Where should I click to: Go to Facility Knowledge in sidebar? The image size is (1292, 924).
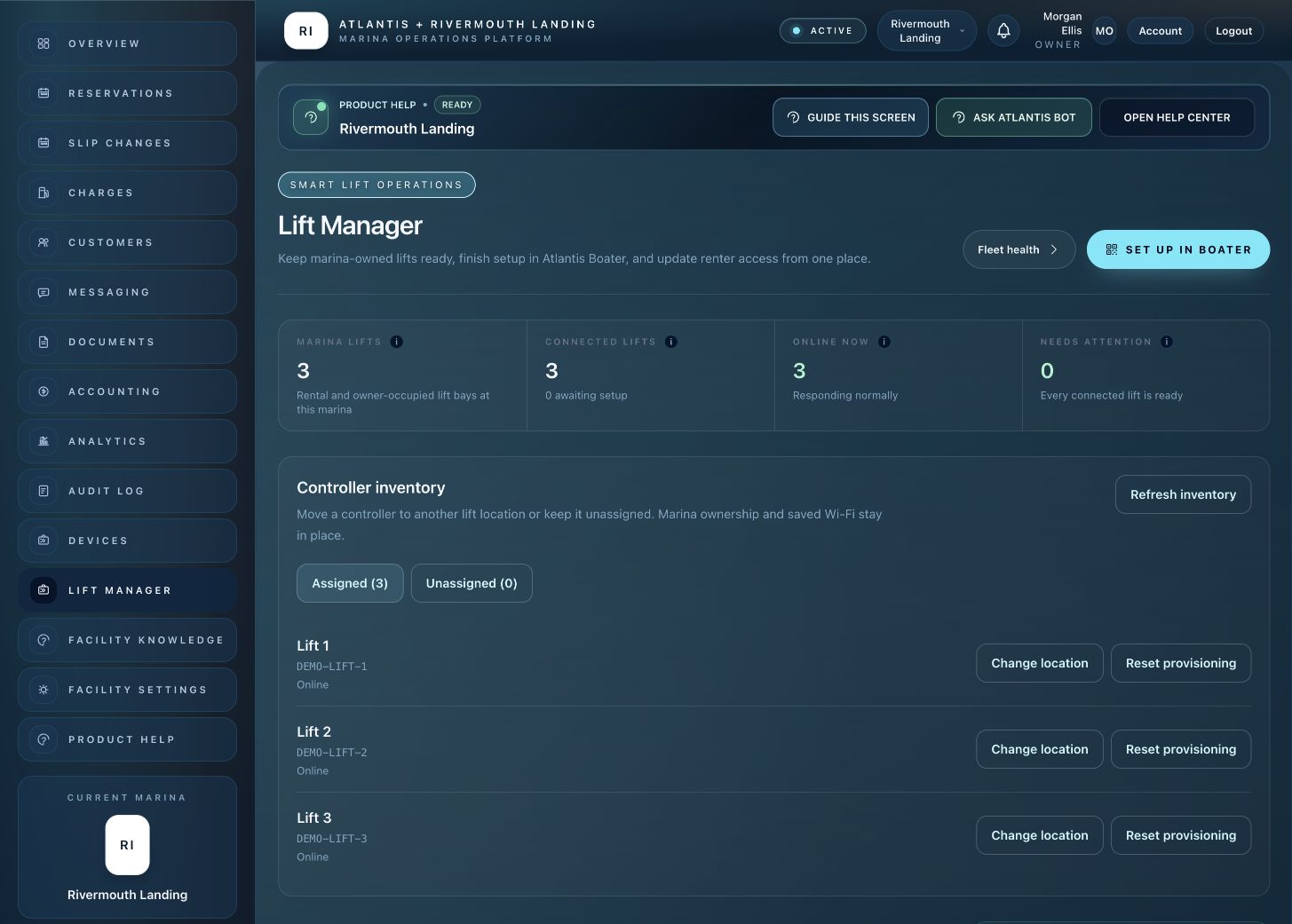point(127,640)
